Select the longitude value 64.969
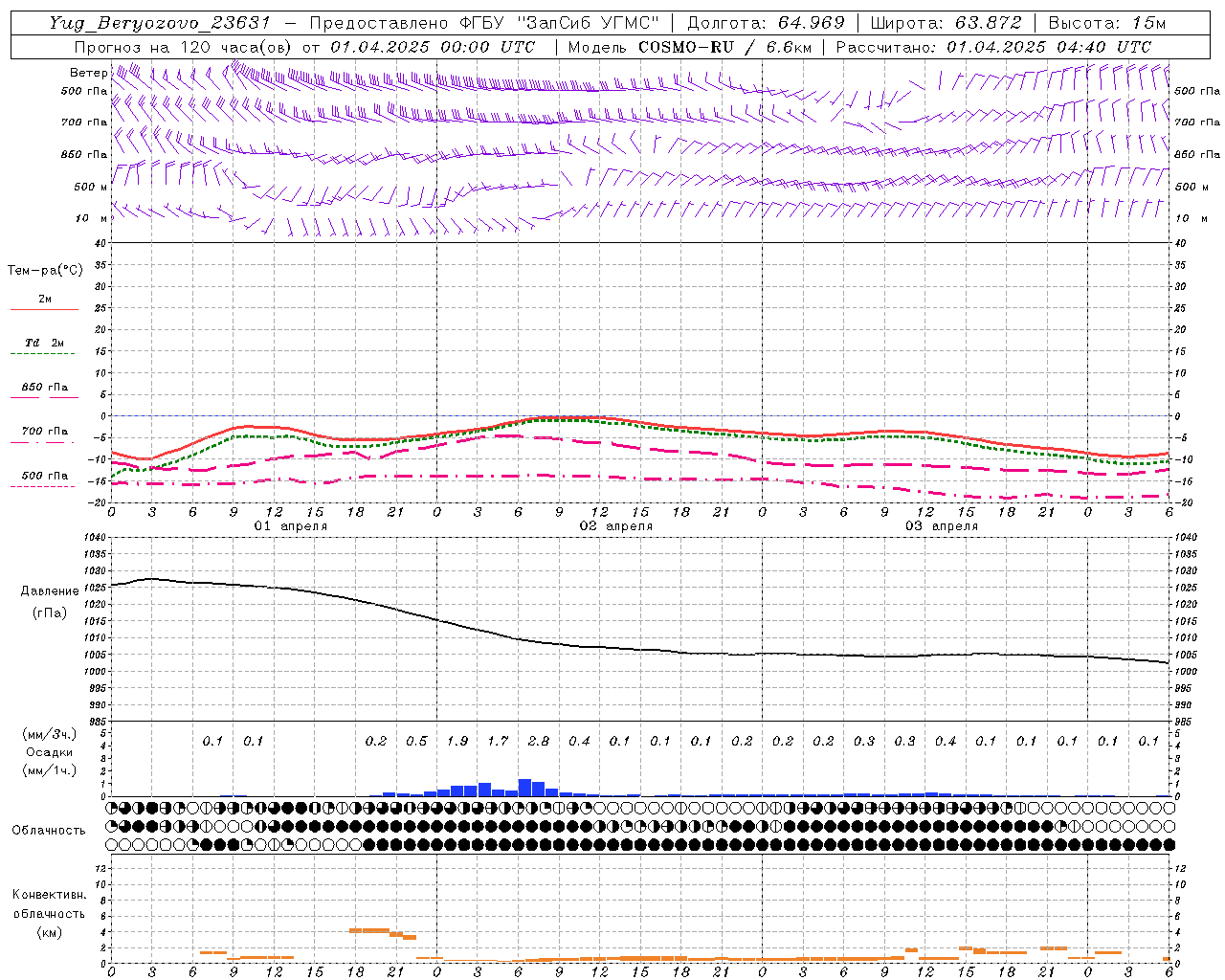Viewport: 1225px width, 980px height. tap(811, 23)
